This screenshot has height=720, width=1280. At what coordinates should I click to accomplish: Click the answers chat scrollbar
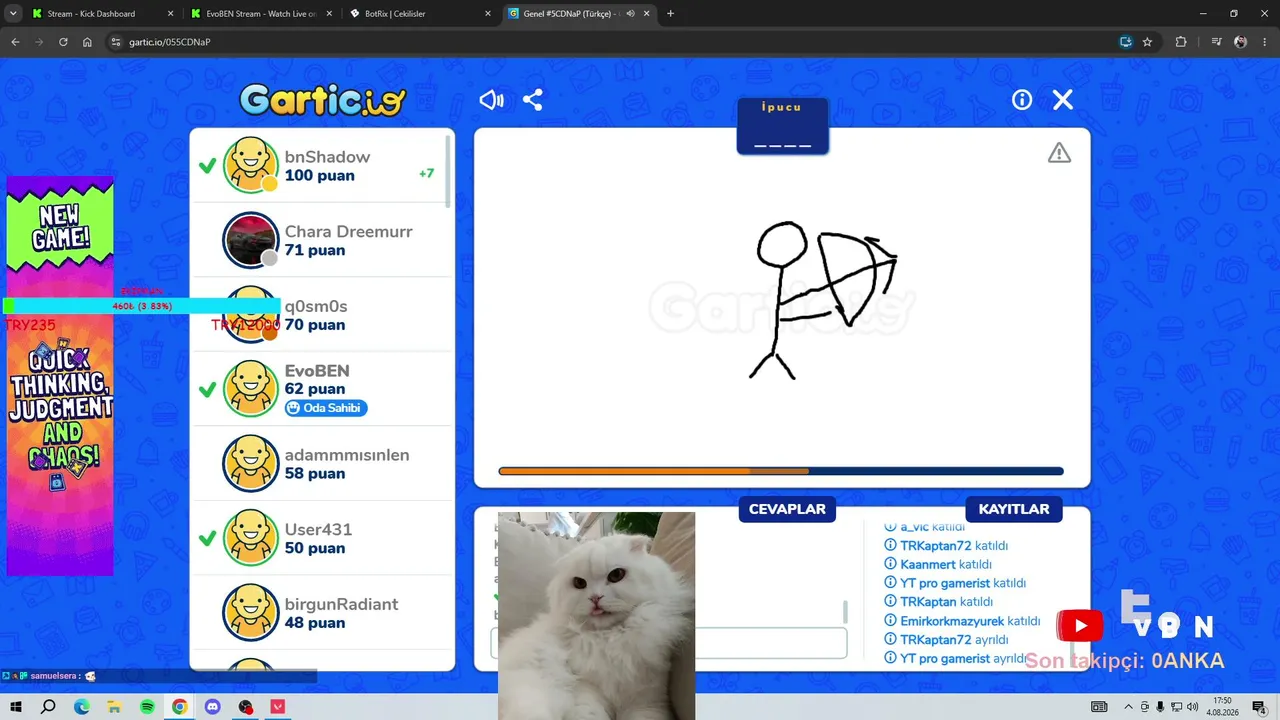pos(846,612)
